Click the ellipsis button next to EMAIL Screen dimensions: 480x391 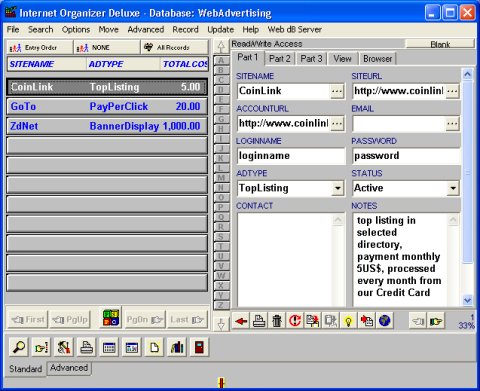point(452,124)
